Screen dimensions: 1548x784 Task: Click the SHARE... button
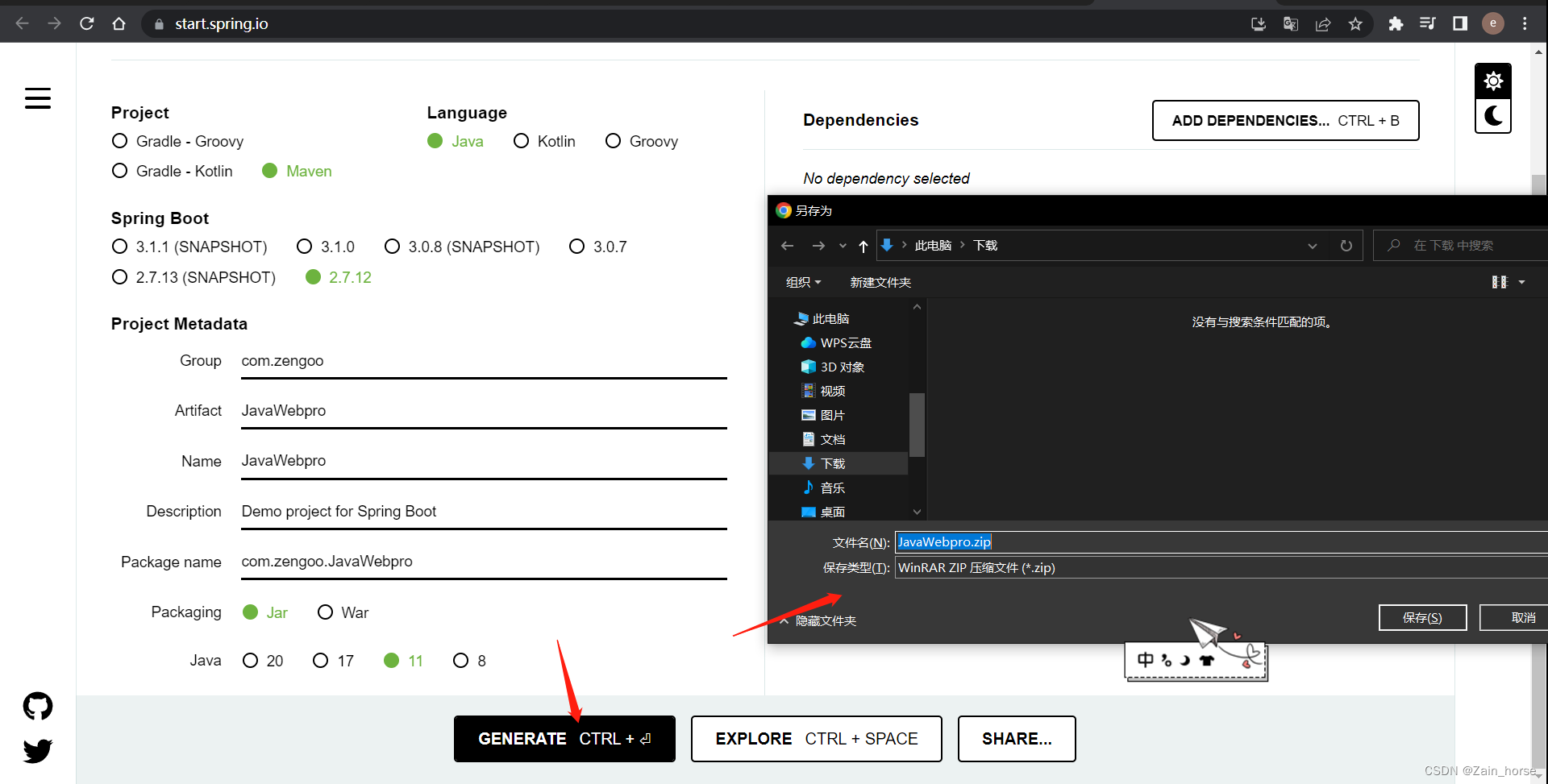[1017, 739]
